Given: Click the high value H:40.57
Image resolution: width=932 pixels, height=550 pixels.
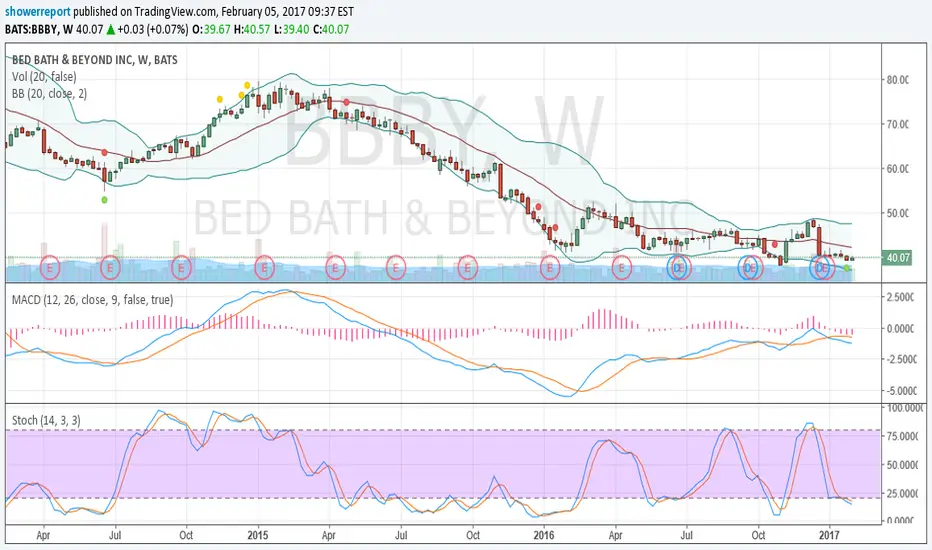Looking at the screenshot, I should coord(252,29).
